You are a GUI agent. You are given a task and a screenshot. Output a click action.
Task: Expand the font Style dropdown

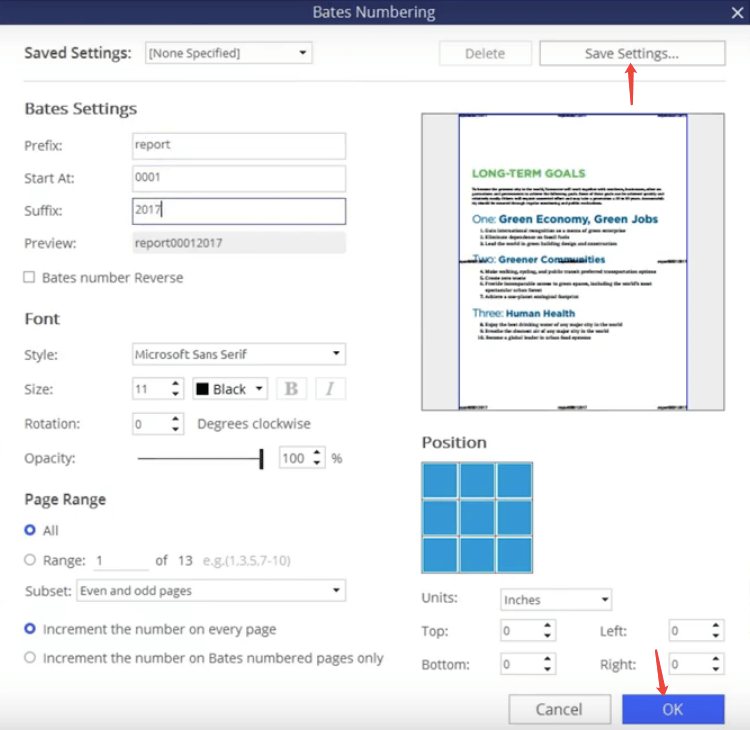point(239,354)
